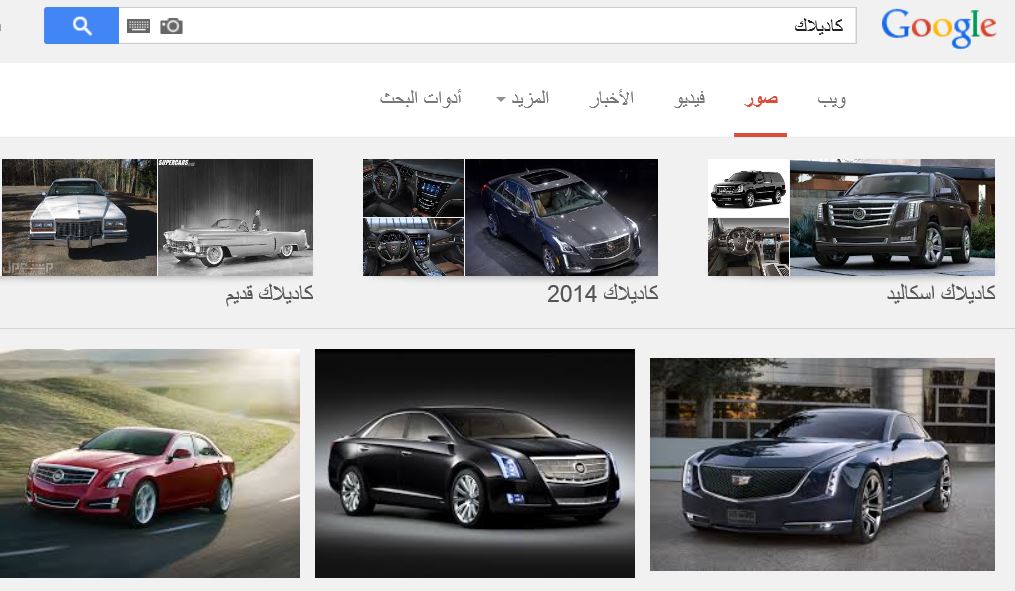
Task: Open black Cadillac XTS sedan result
Action: click(474, 463)
